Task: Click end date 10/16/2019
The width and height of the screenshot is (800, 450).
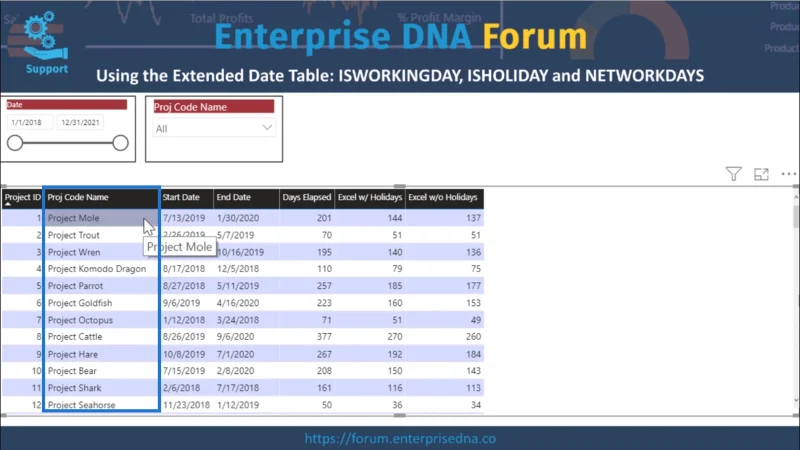Action: [x=240, y=252]
